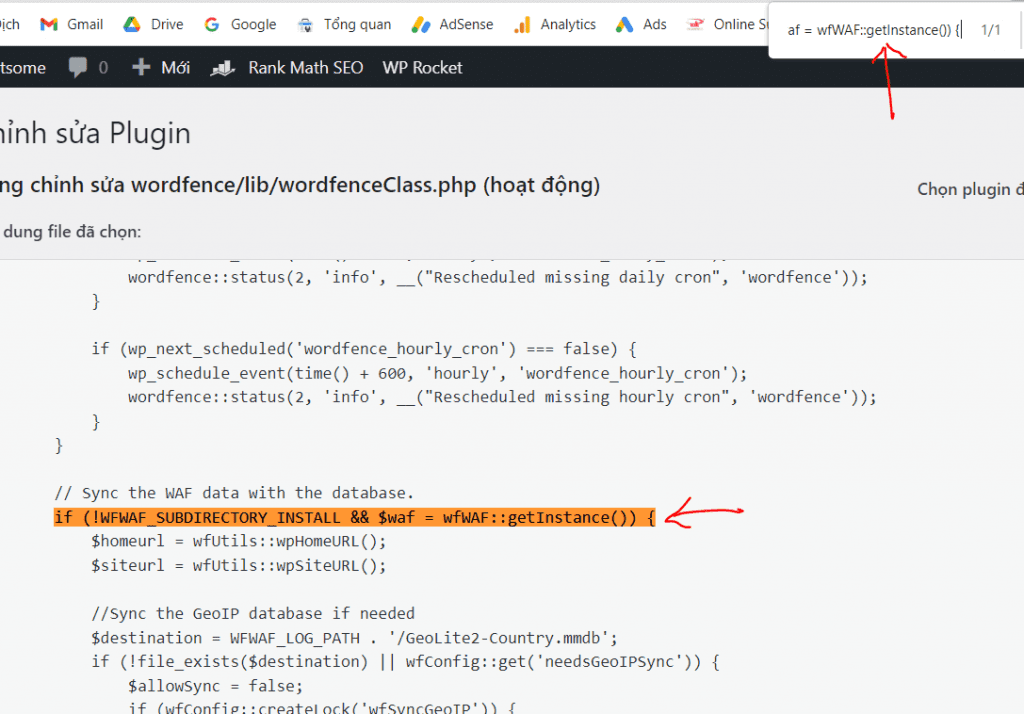This screenshot has width=1024, height=714.
Task: Open the Google Drive bookmark icon
Action: coord(132,25)
